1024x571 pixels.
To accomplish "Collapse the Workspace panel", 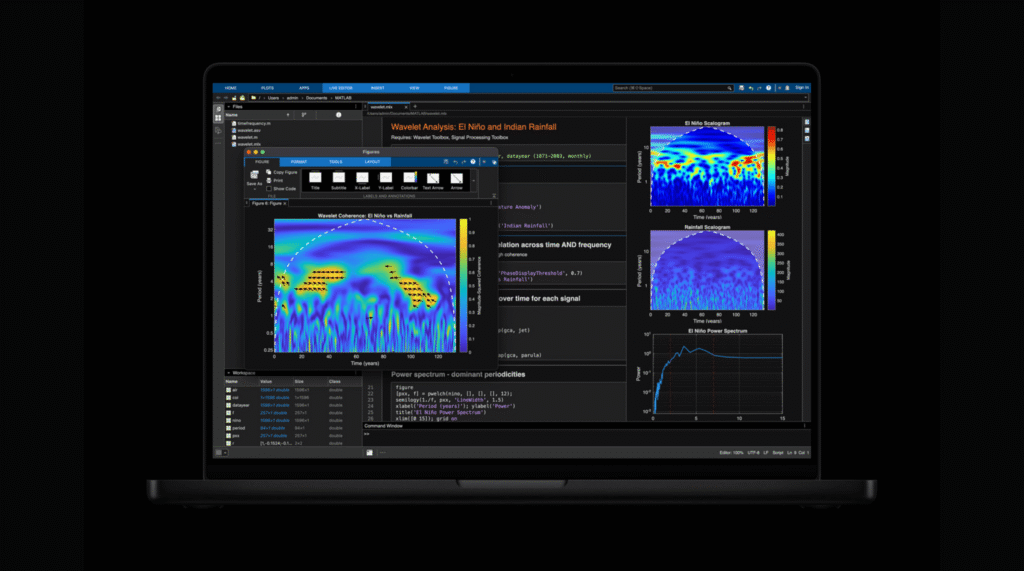I will pos(228,372).
